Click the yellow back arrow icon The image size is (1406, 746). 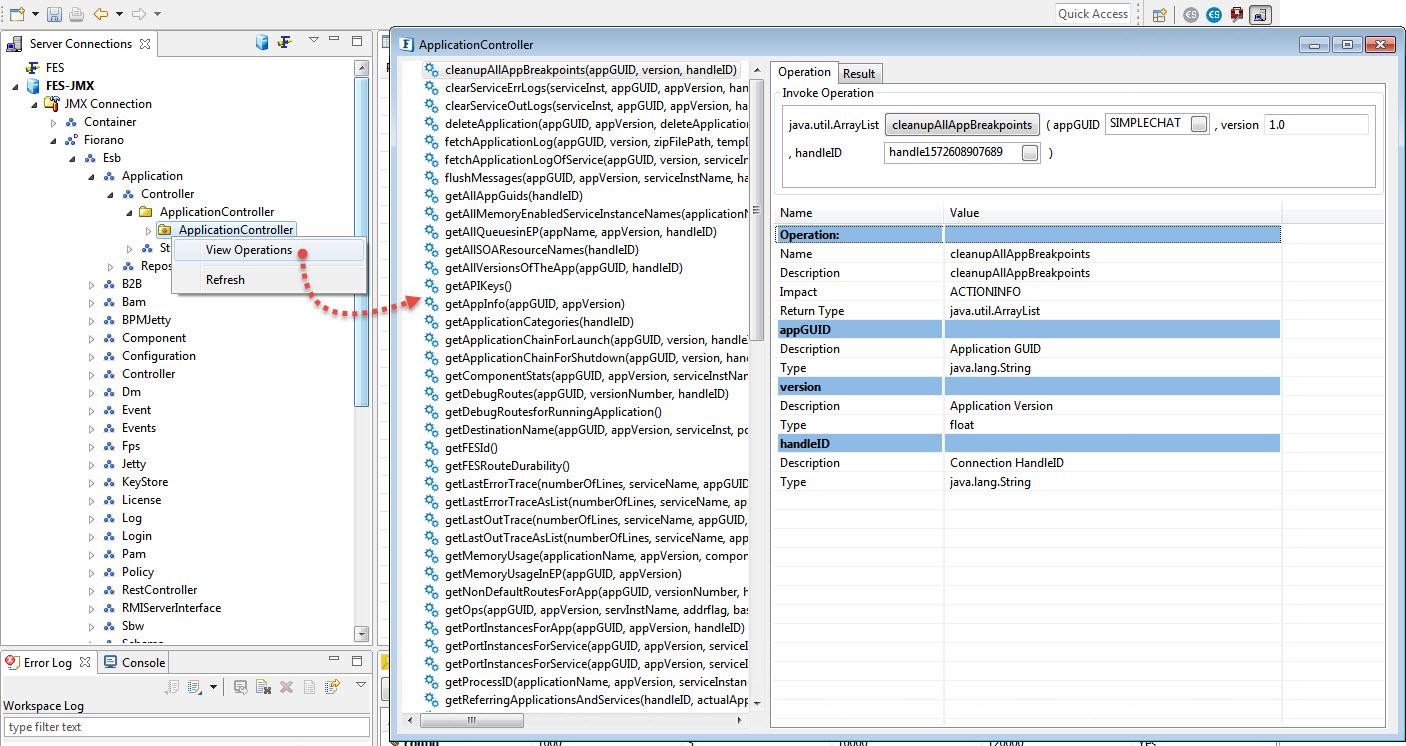tap(100, 14)
